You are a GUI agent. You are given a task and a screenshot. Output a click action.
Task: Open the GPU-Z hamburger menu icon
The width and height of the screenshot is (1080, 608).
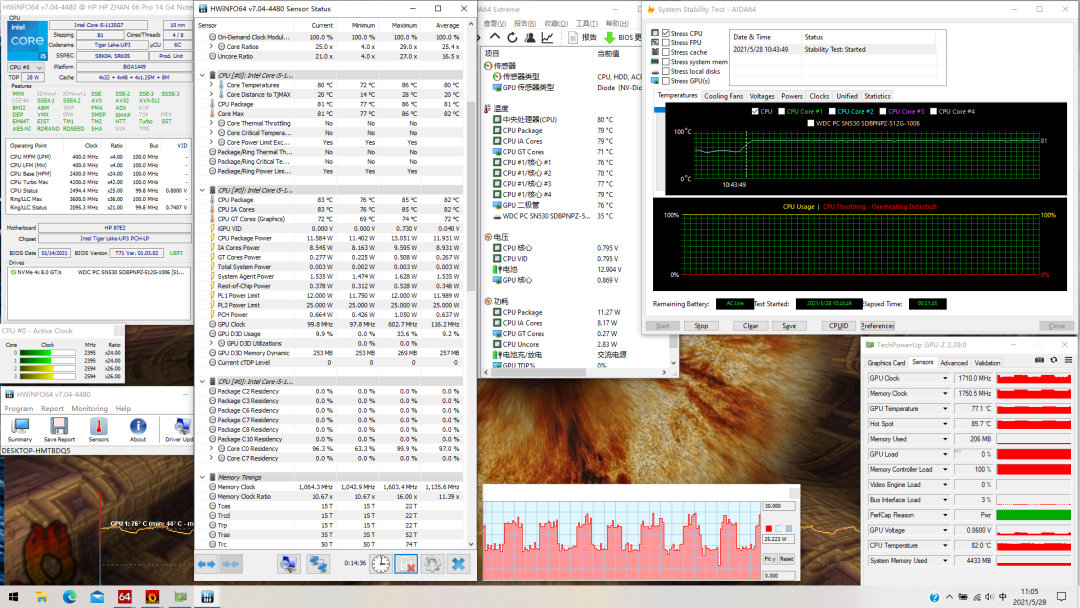tap(1068, 360)
